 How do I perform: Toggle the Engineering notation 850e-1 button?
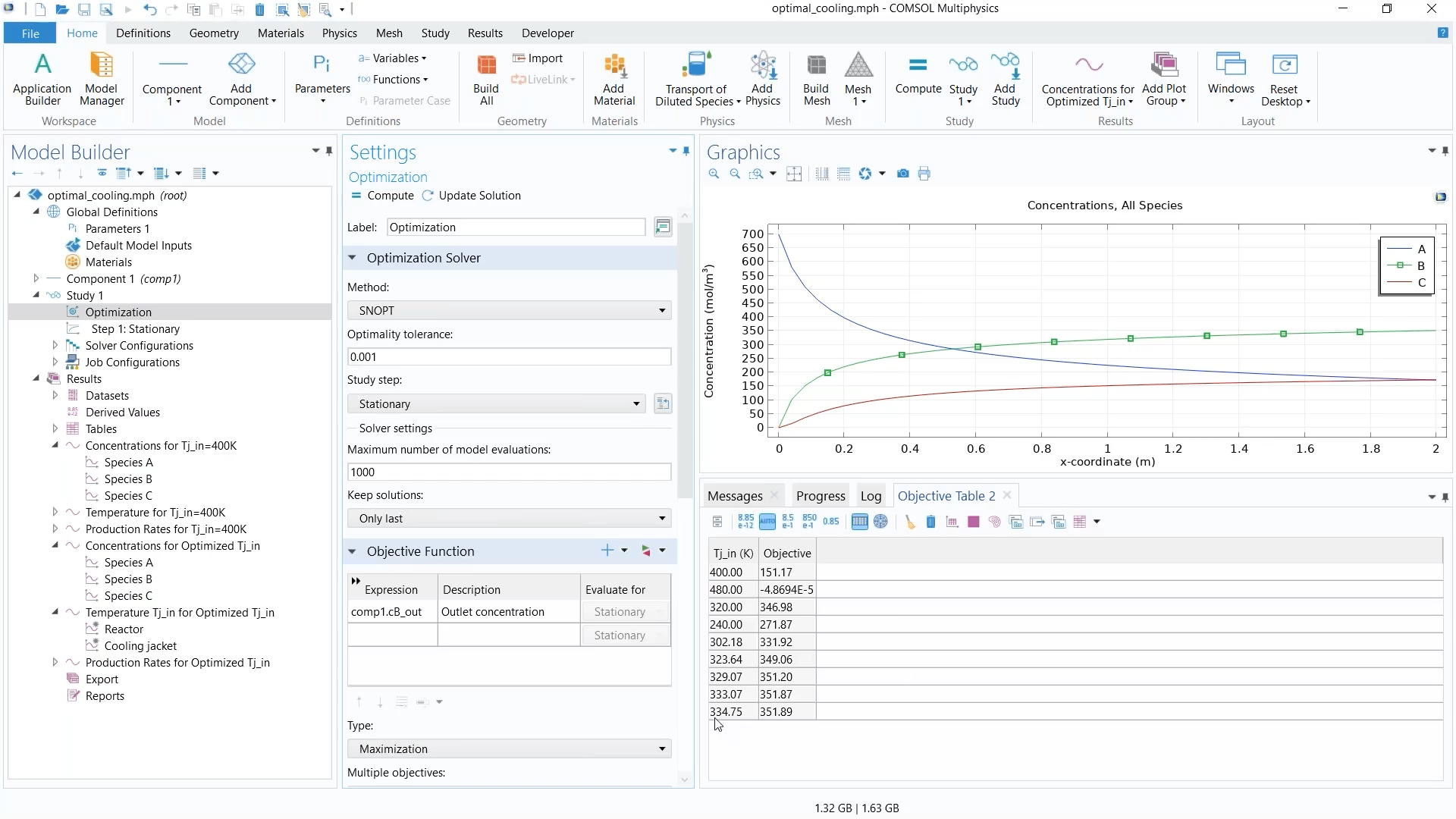coord(809,522)
